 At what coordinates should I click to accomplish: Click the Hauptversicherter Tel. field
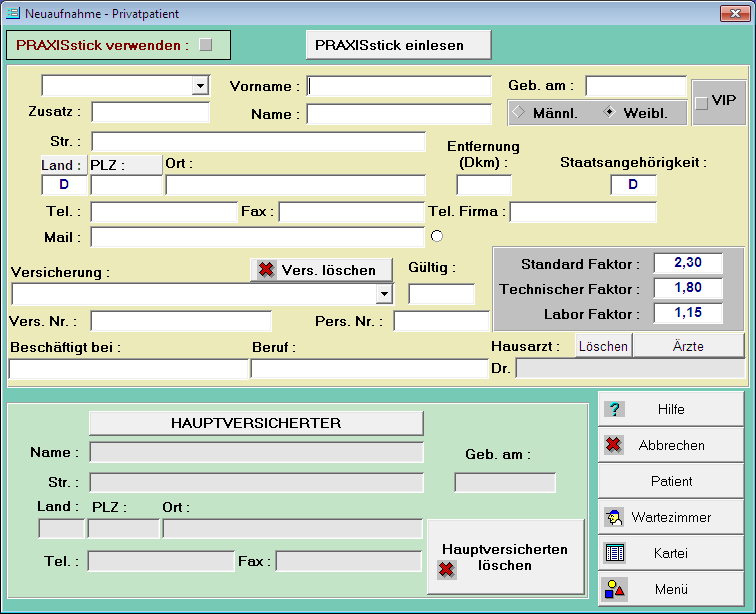click(161, 561)
